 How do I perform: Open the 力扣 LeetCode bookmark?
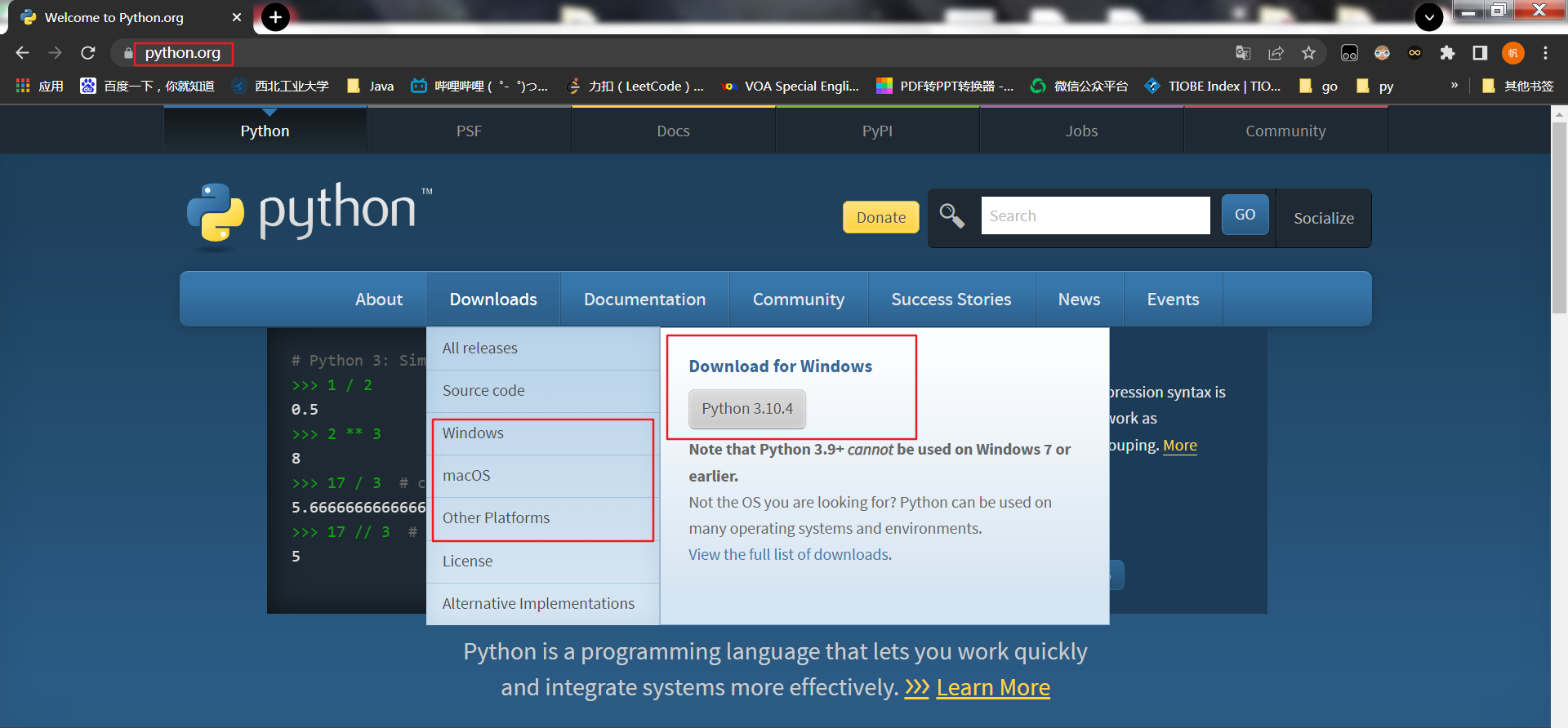[x=635, y=86]
